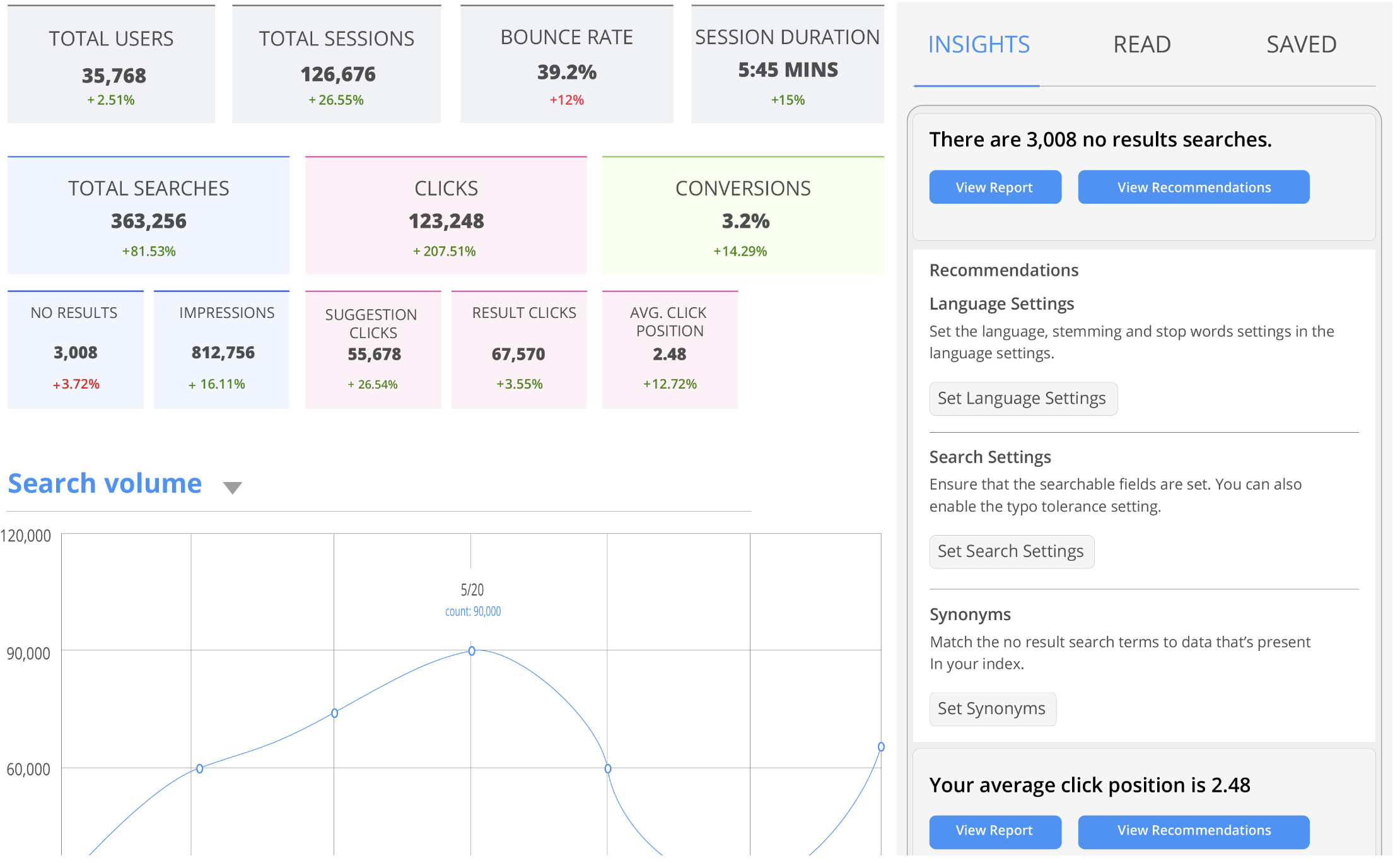The width and height of the screenshot is (1400, 863).
Task: Click the 'Language Settings' subheading
Action: click(1001, 304)
